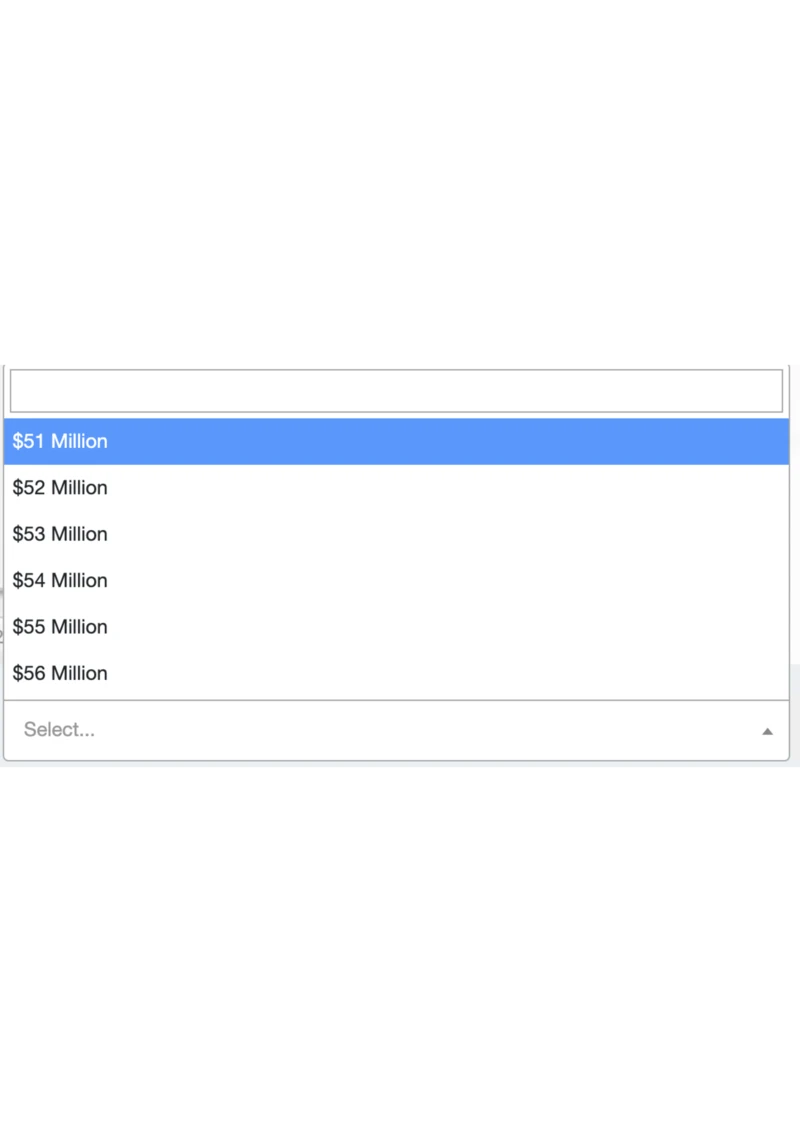Set value to $54 Million

tap(60, 580)
